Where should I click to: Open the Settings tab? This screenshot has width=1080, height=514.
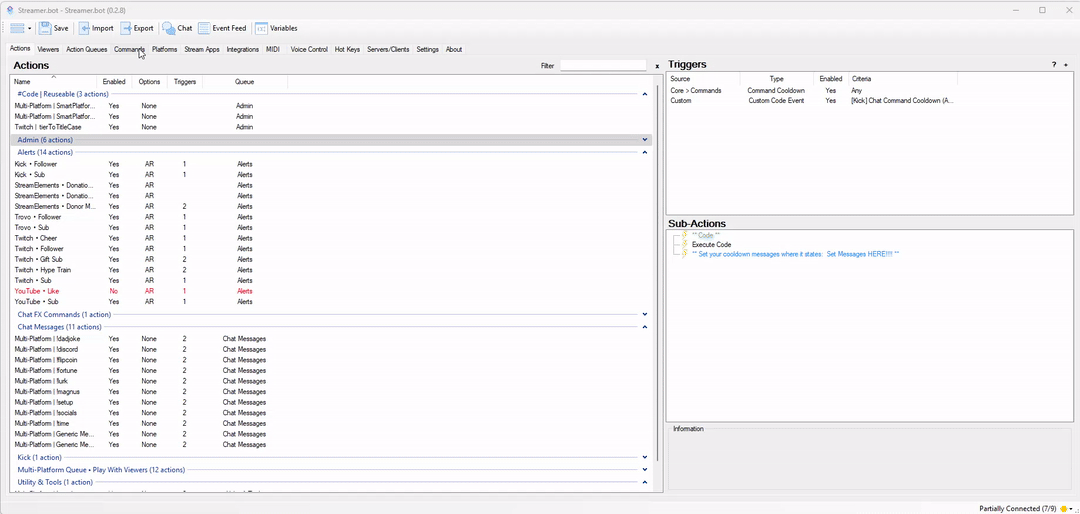(427, 50)
